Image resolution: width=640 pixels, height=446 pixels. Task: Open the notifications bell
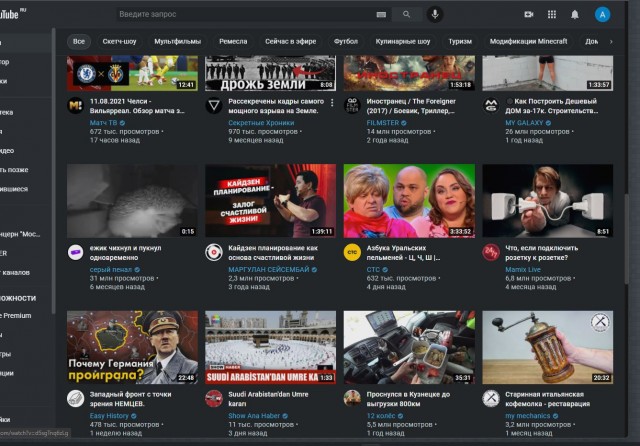[575, 15]
